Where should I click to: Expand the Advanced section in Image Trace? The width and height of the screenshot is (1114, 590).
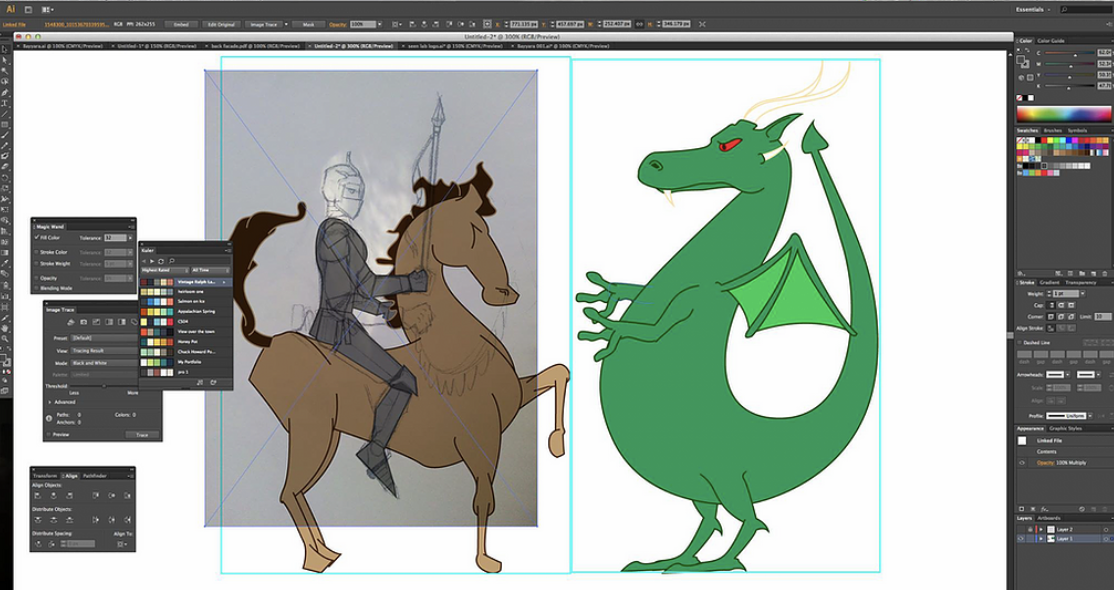pos(49,402)
